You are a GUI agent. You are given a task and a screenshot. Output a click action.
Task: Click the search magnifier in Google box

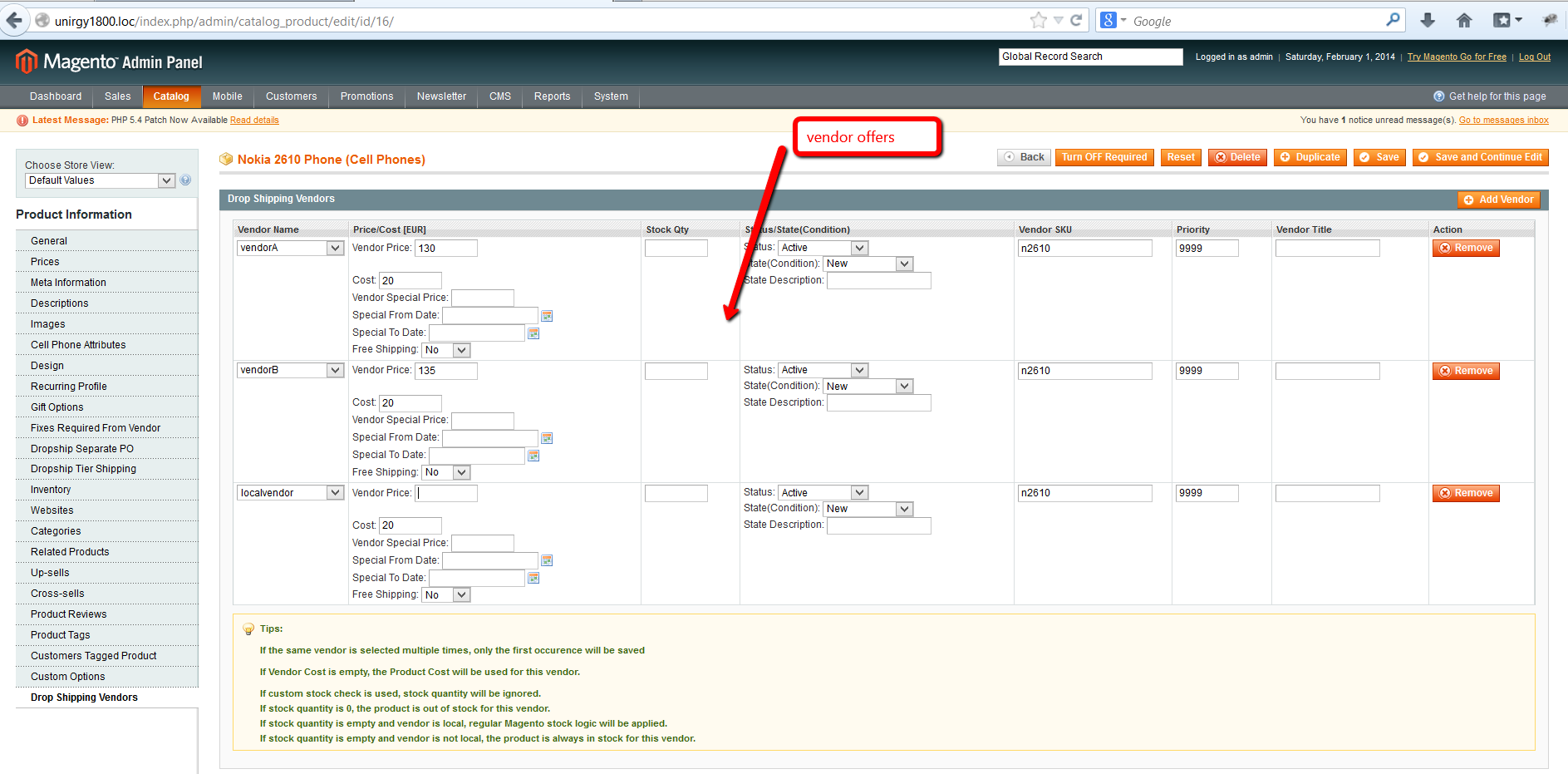point(1393,20)
